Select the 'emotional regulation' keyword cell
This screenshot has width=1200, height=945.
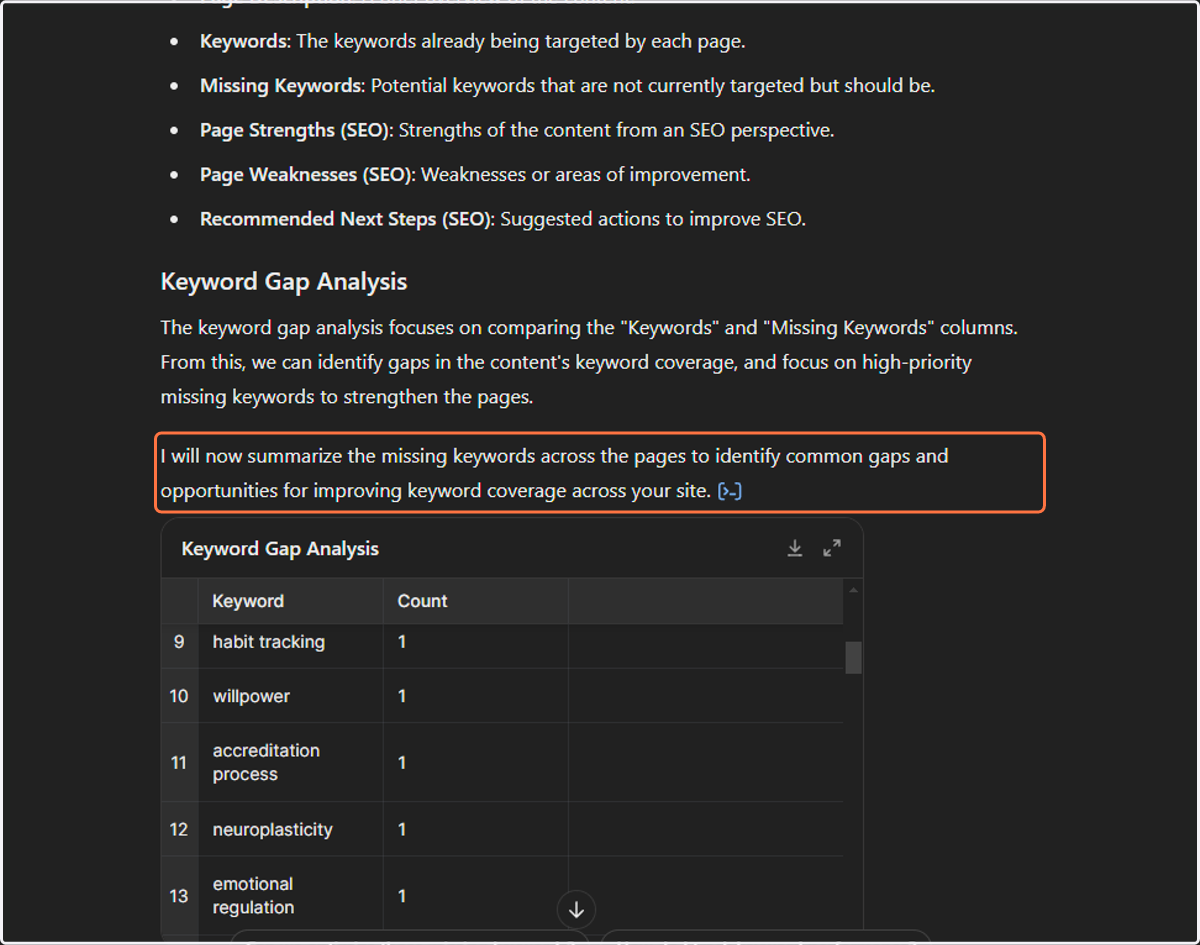291,896
